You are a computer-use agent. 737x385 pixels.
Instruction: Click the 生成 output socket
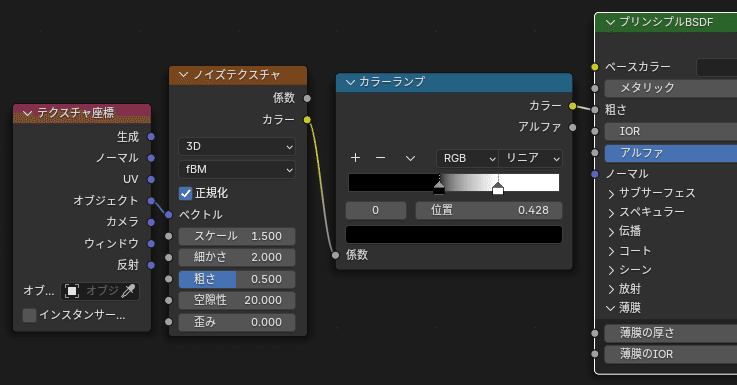click(x=151, y=137)
